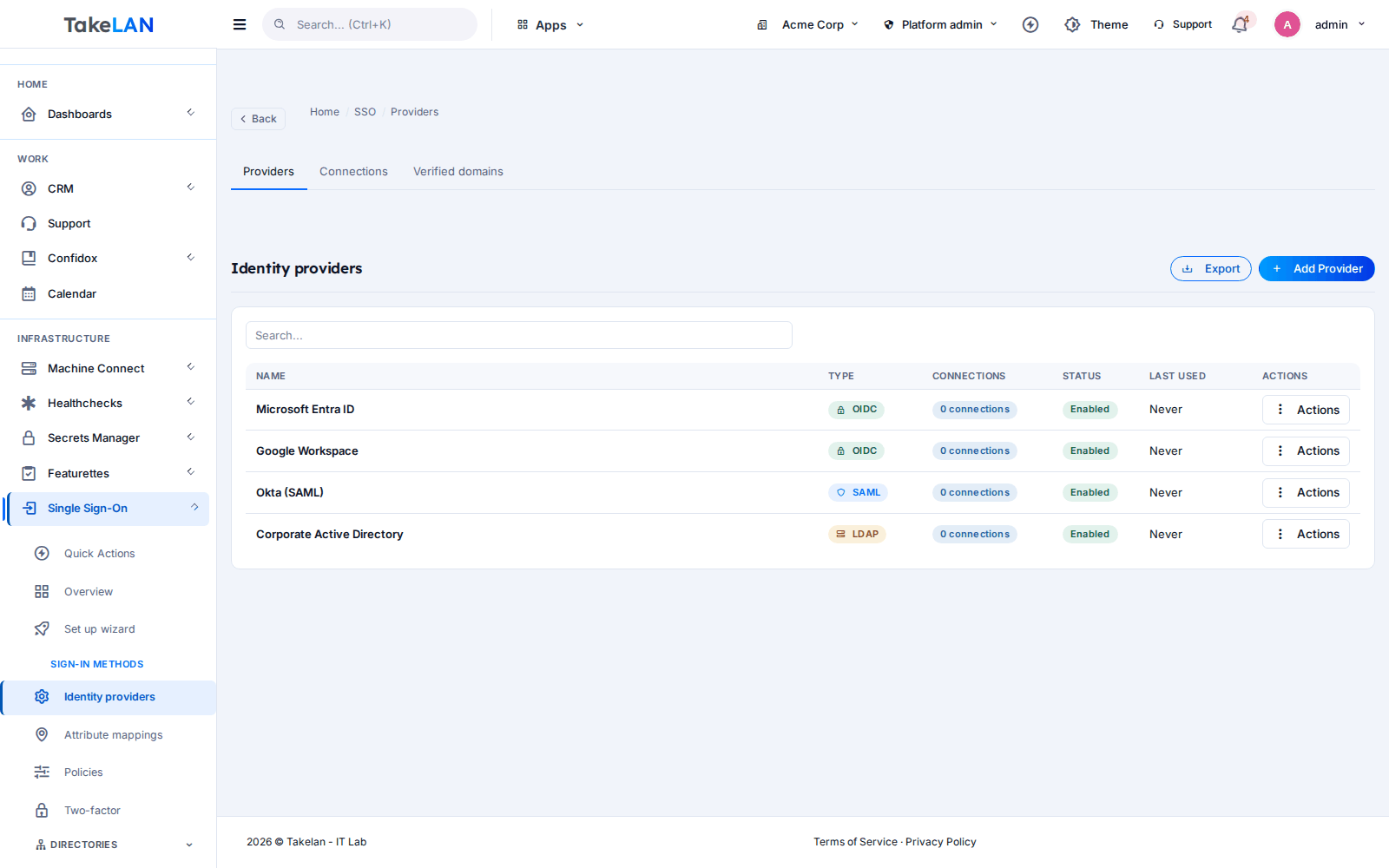Viewport: 1389px width, 868px height.
Task: Switch to the Connections tab
Action: pos(353,171)
